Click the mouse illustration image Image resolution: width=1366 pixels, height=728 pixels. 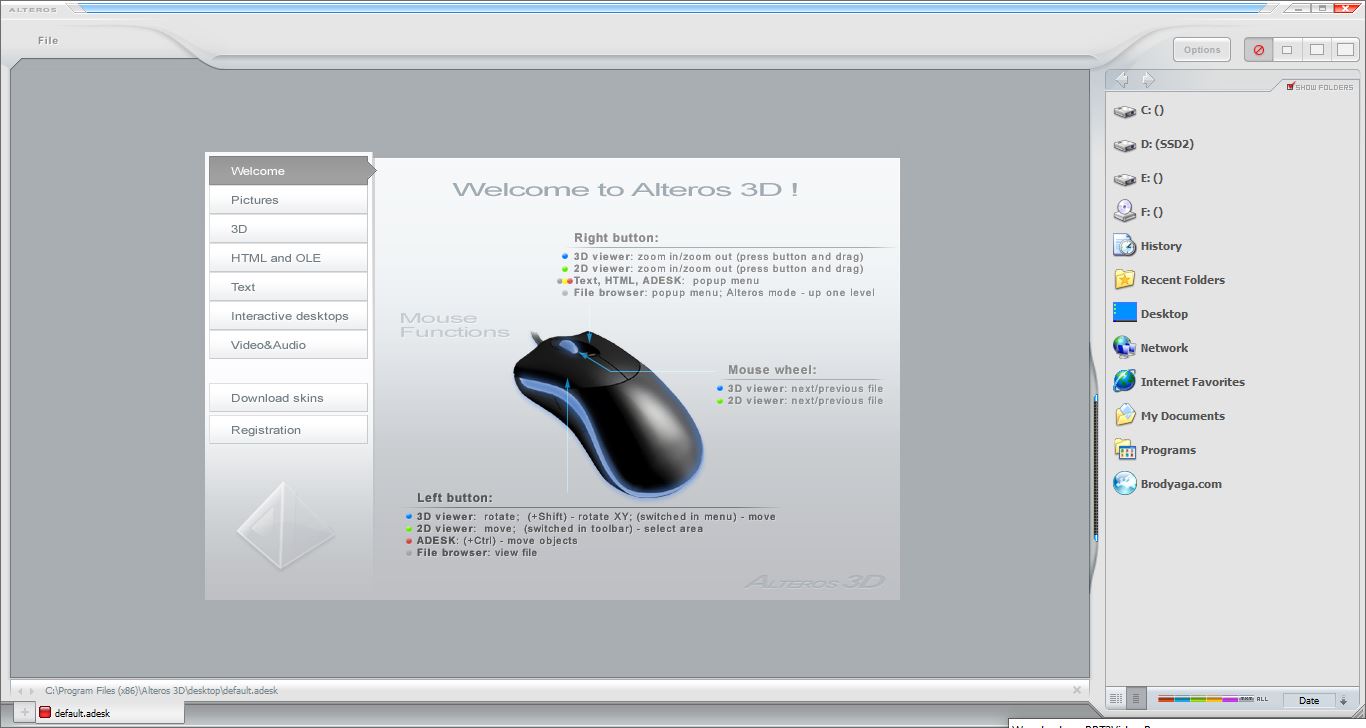(x=610, y=412)
